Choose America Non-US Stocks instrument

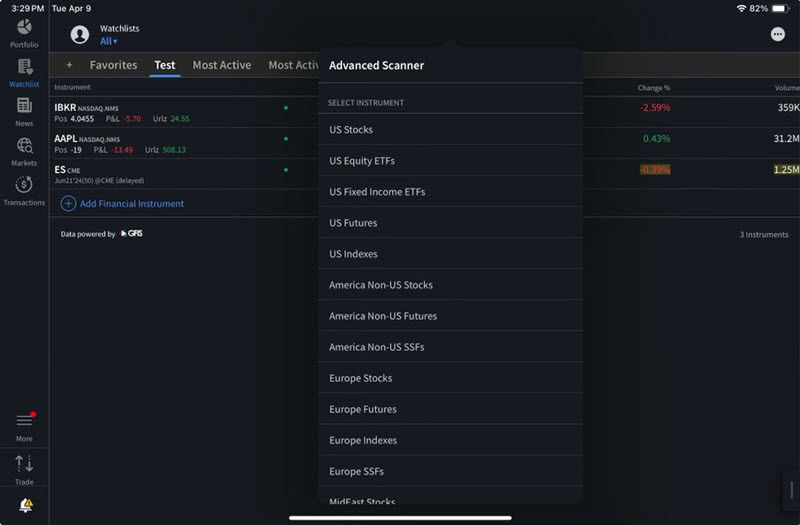pyautogui.click(x=451, y=285)
